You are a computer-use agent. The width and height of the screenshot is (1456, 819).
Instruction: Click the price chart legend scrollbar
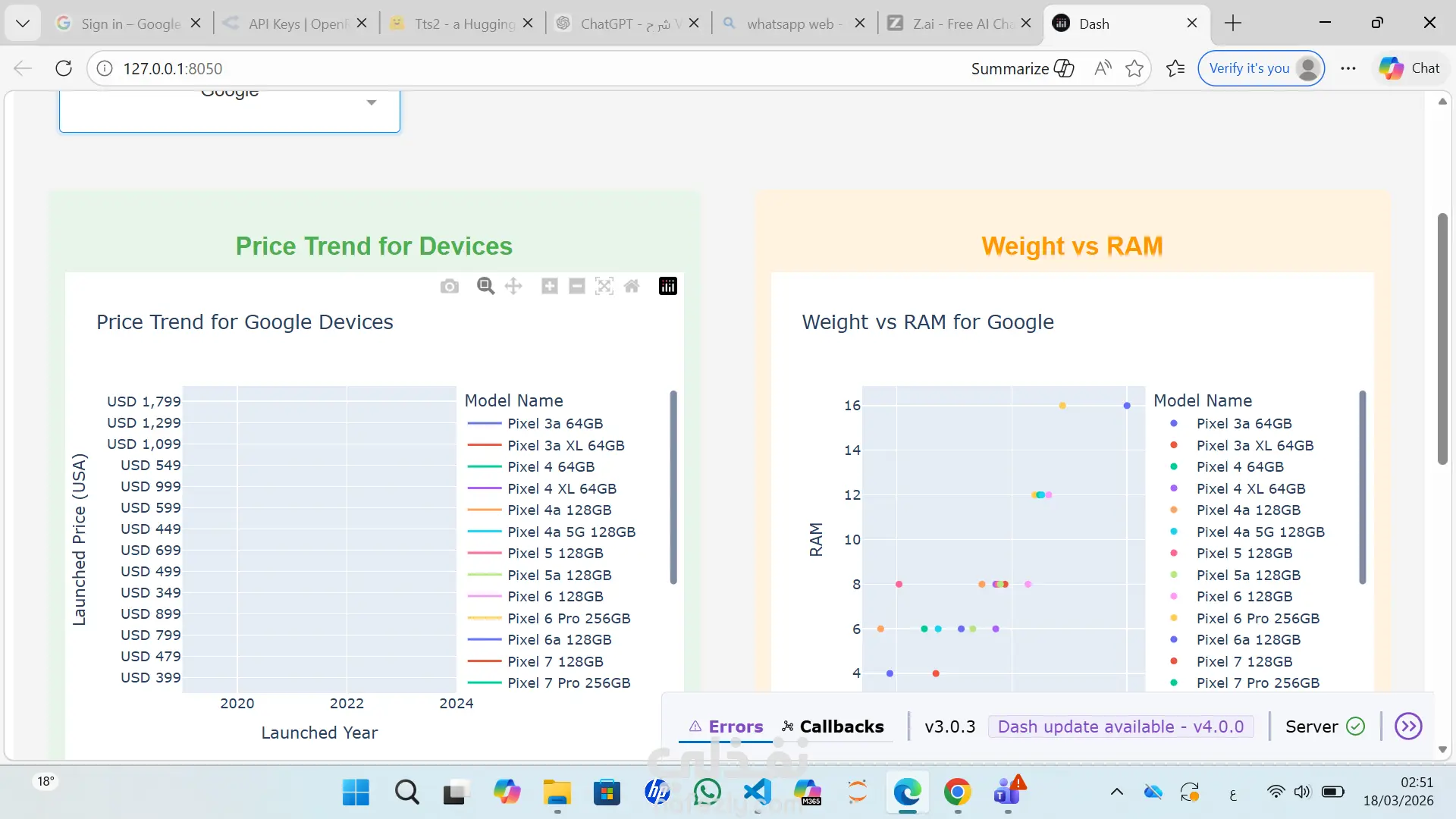pyautogui.click(x=673, y=487)
